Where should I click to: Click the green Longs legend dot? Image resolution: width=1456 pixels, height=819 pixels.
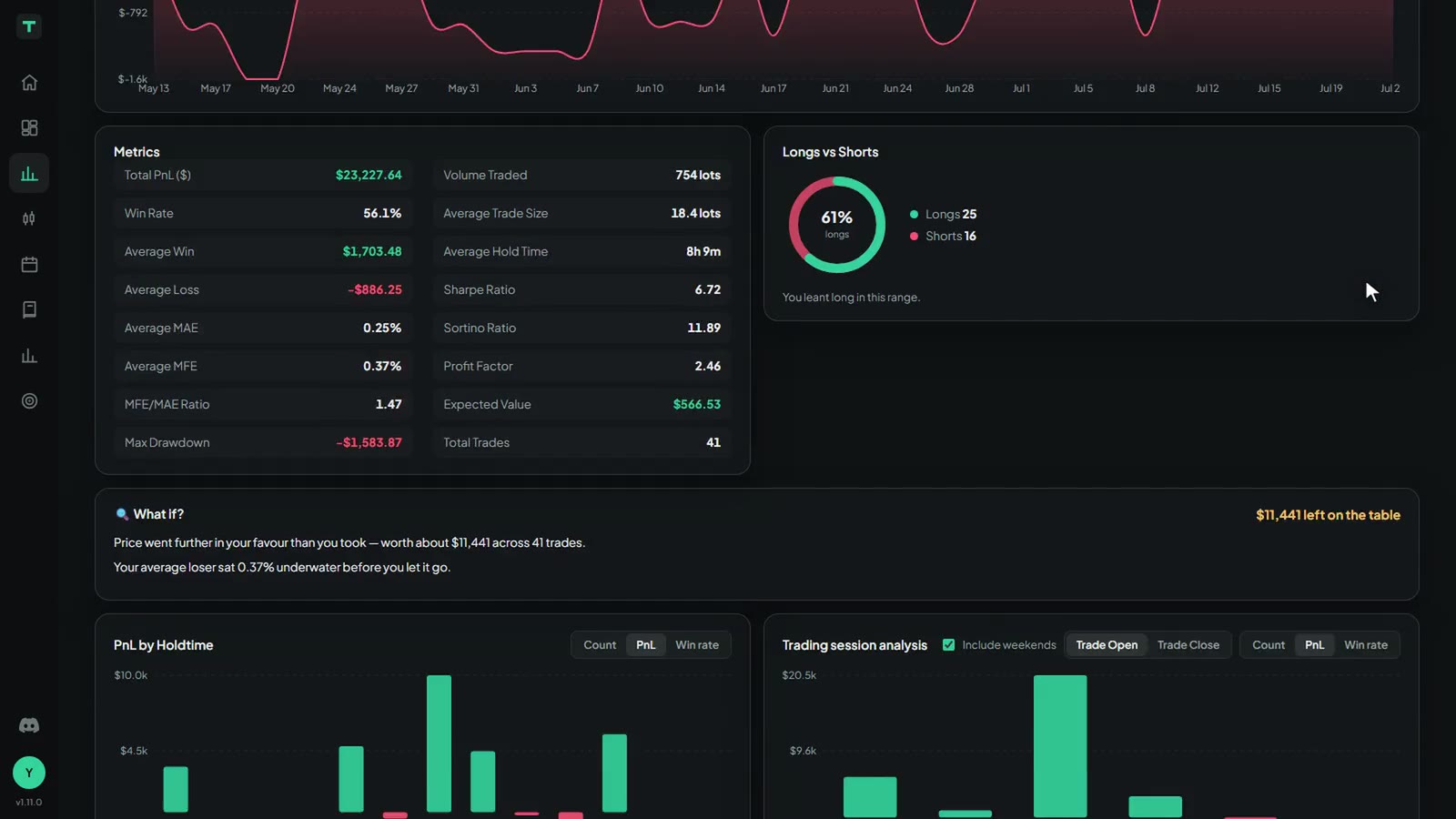(914, 214)
